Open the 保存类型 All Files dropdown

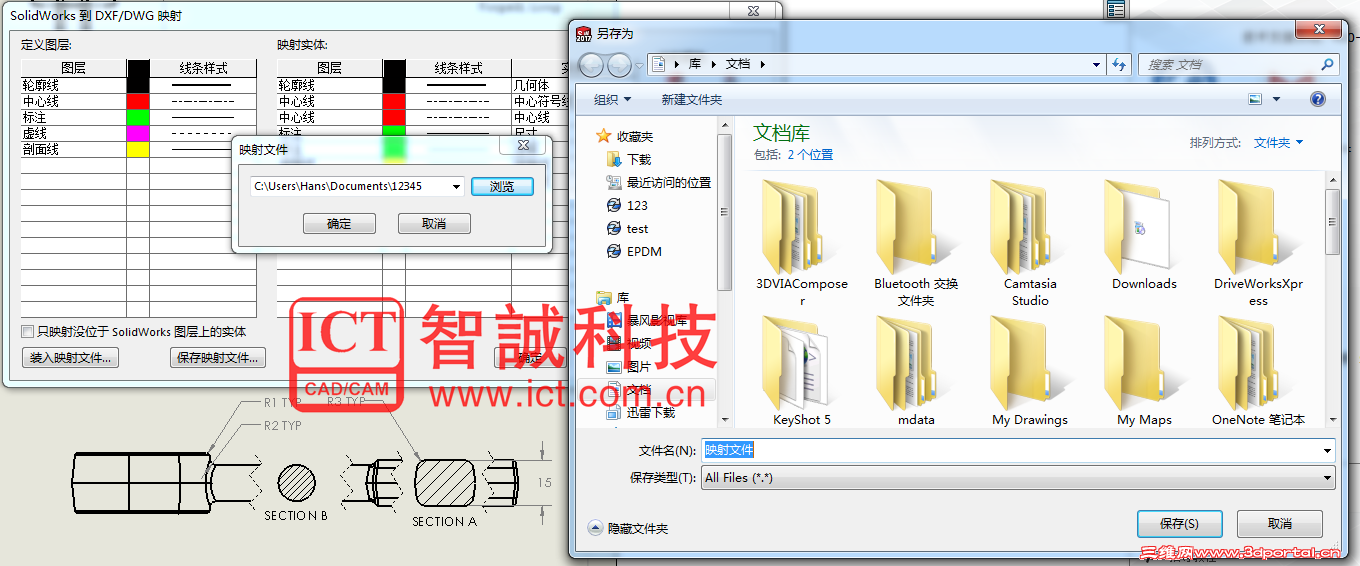coord(1019,478)
